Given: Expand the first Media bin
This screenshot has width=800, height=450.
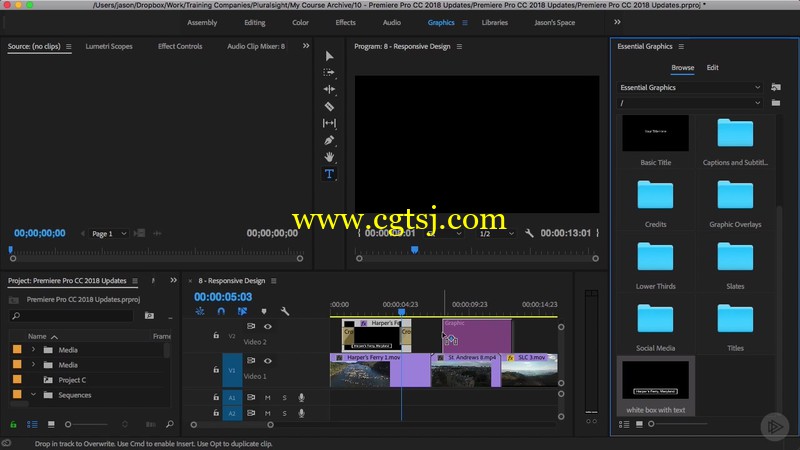Looking at the screenshot, I should (x=33, y=350).
